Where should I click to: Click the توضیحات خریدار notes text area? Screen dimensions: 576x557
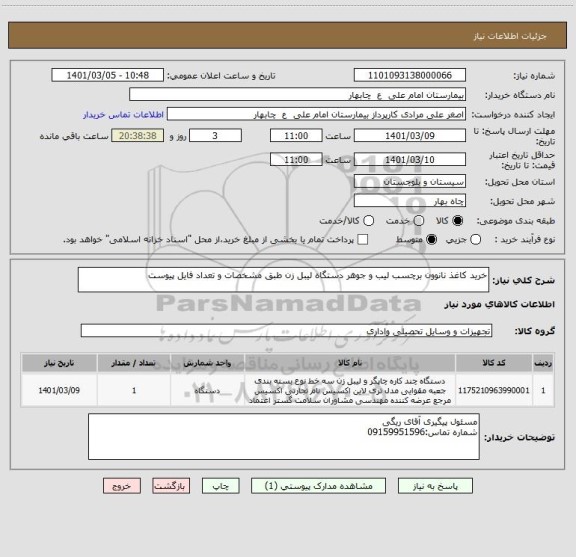(284, 436)
